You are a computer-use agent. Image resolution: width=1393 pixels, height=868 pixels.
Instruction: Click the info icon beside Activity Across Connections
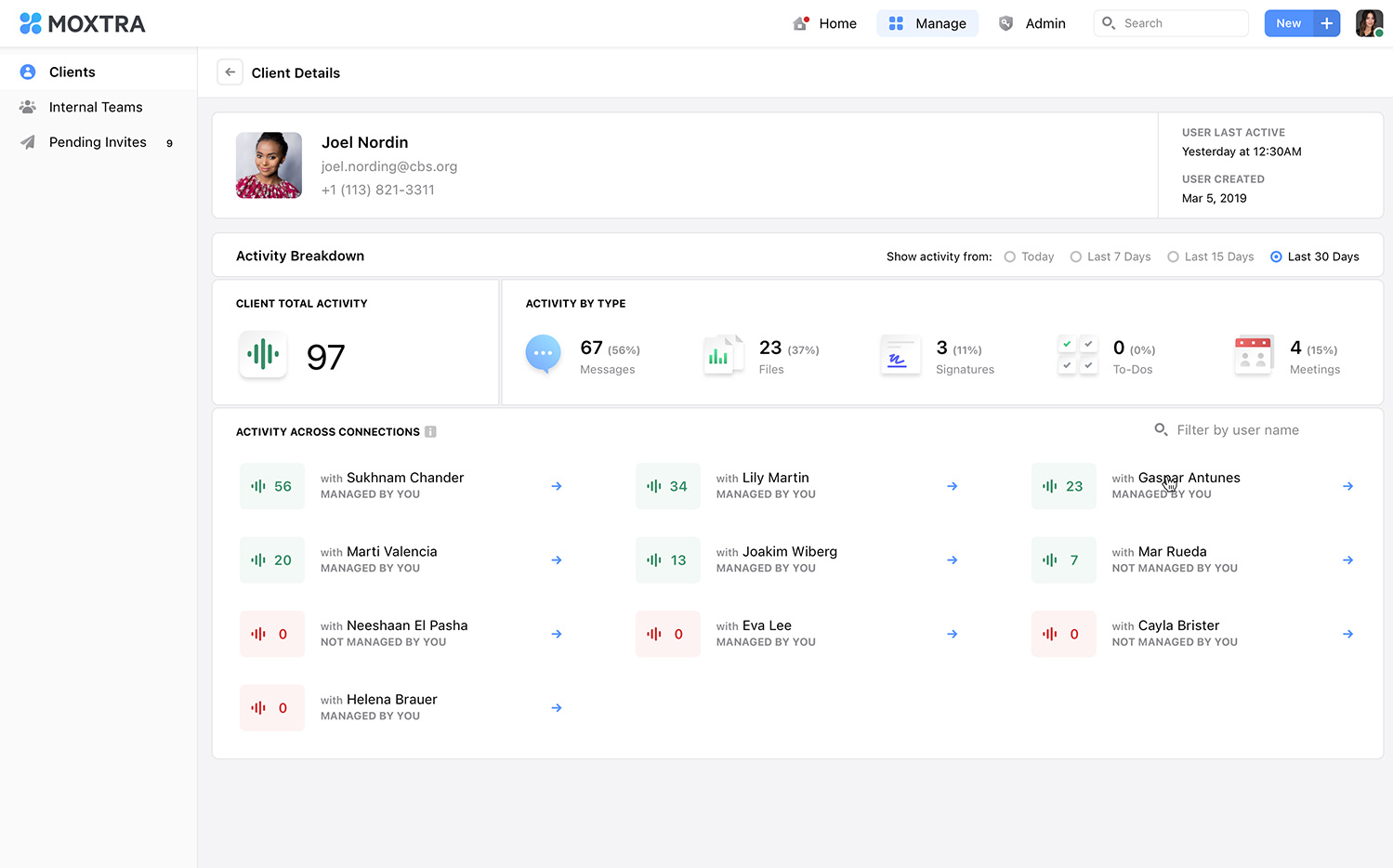[x=429, y=431]
